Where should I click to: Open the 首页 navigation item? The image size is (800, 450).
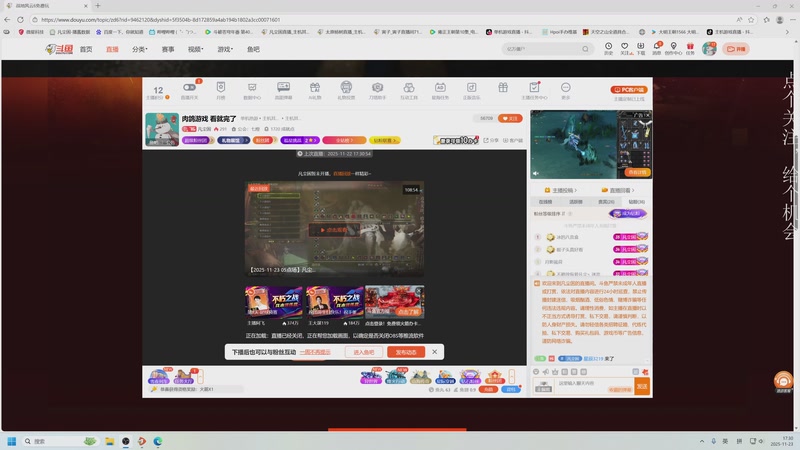[86, 49]
